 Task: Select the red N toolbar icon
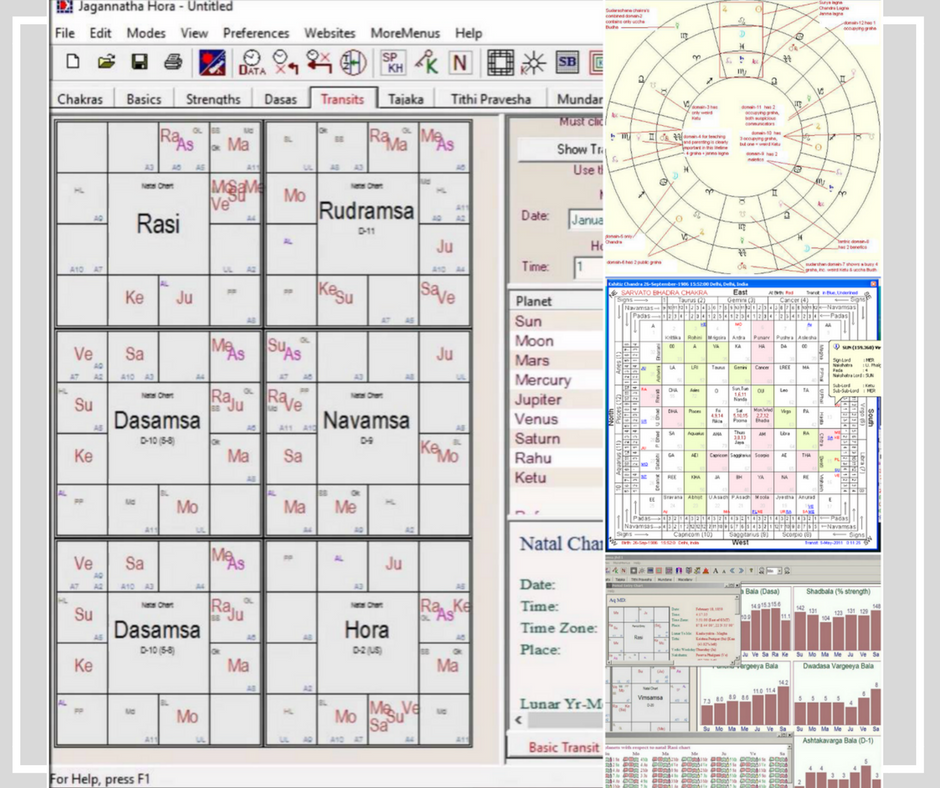[x=460, y=63]
